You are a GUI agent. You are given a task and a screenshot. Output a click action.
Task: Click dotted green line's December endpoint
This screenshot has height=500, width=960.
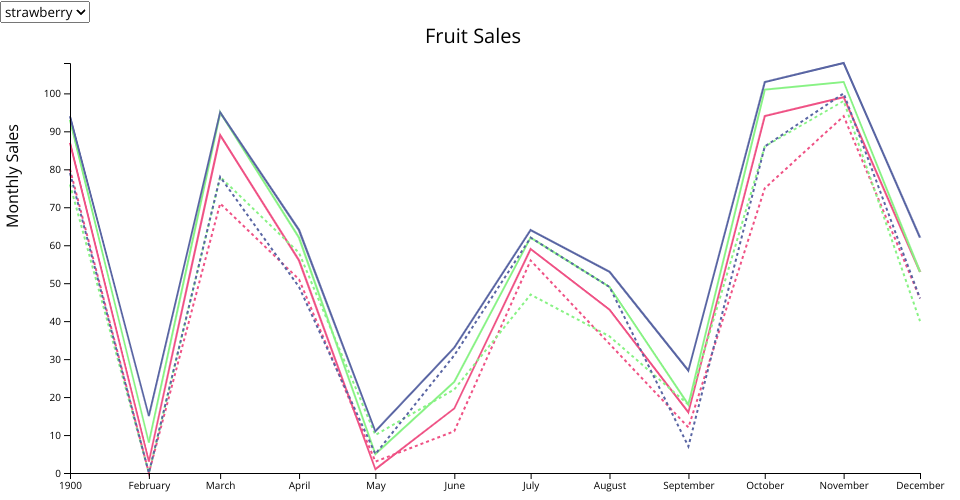(919, 321)
